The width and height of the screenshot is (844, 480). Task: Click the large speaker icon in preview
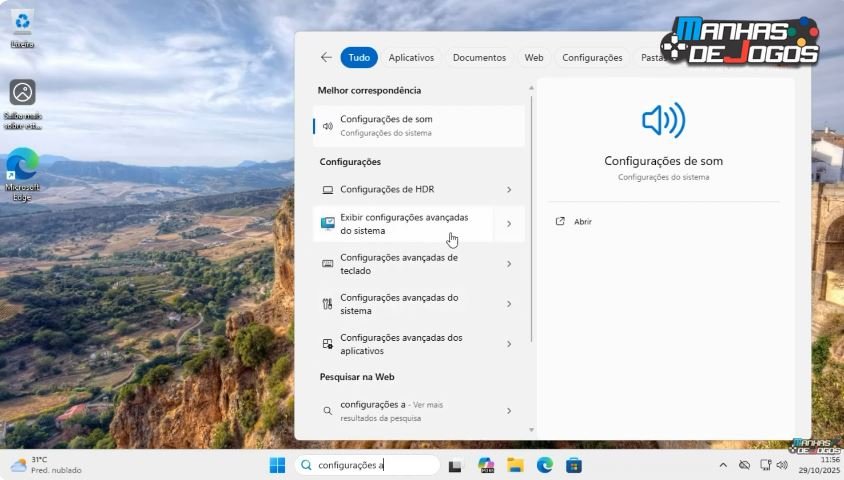663,121
